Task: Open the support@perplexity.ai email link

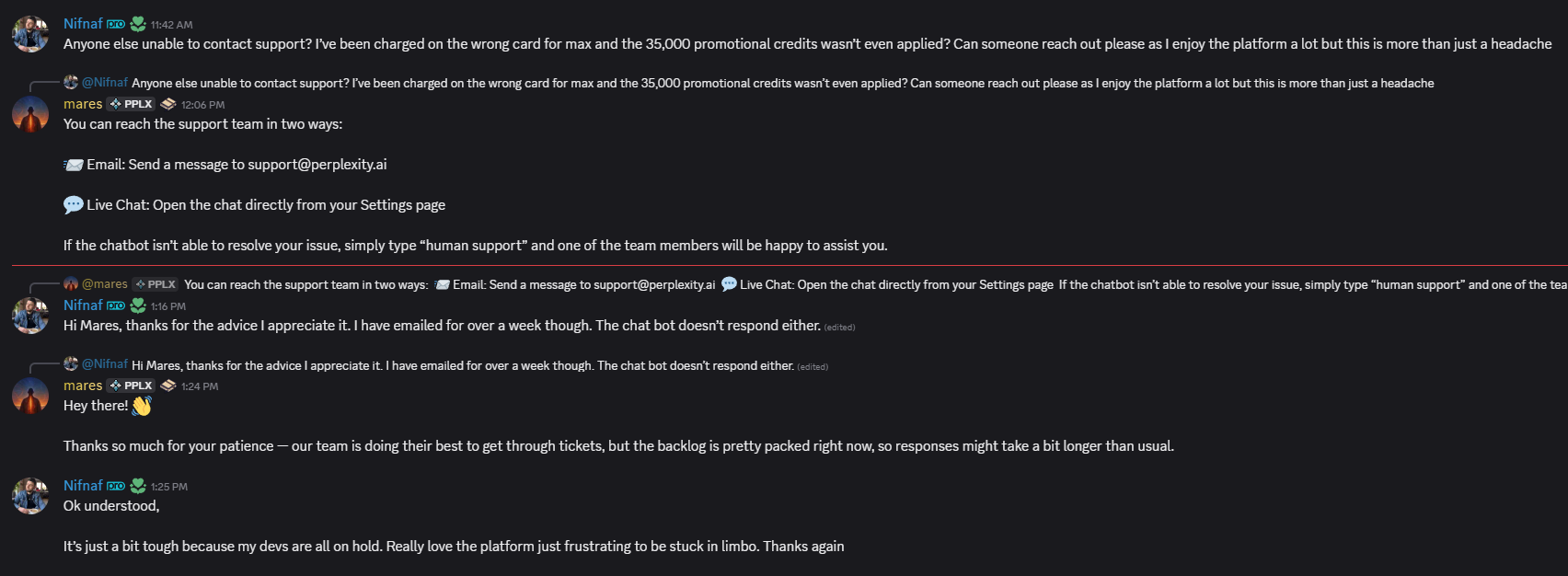Action: pos(317,165)
